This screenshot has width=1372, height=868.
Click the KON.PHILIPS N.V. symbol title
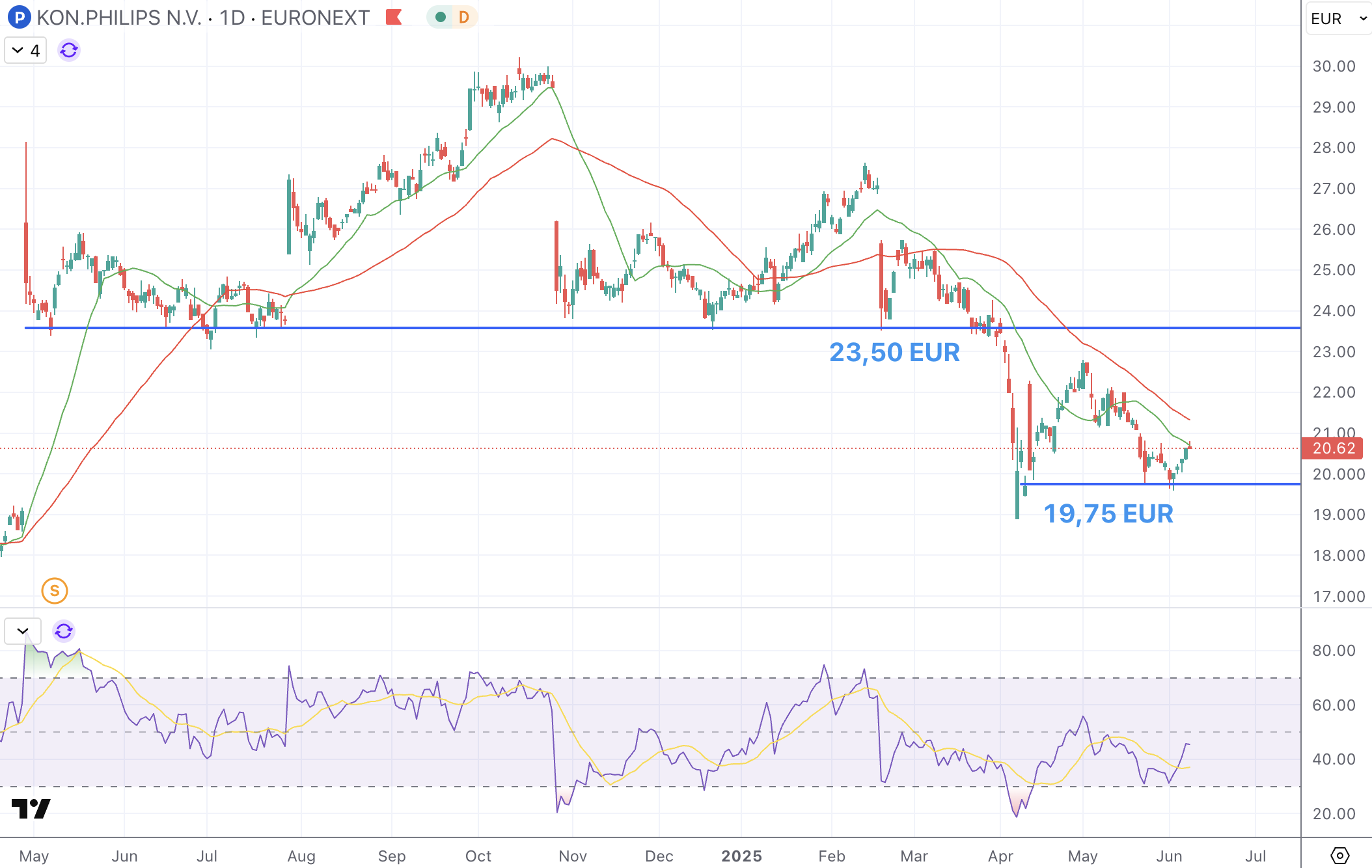click(119, 18)
